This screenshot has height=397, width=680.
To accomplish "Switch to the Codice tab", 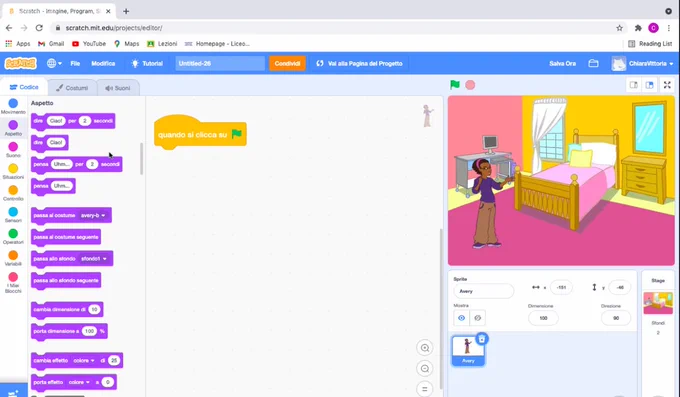I will [24, 87].
